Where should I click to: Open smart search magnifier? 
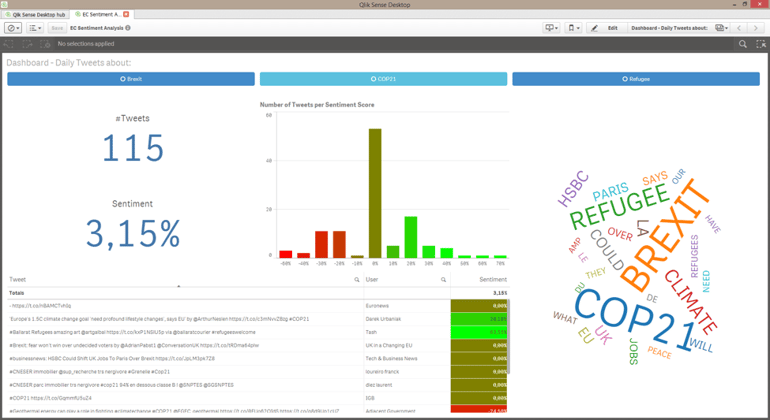pos(742,44)
